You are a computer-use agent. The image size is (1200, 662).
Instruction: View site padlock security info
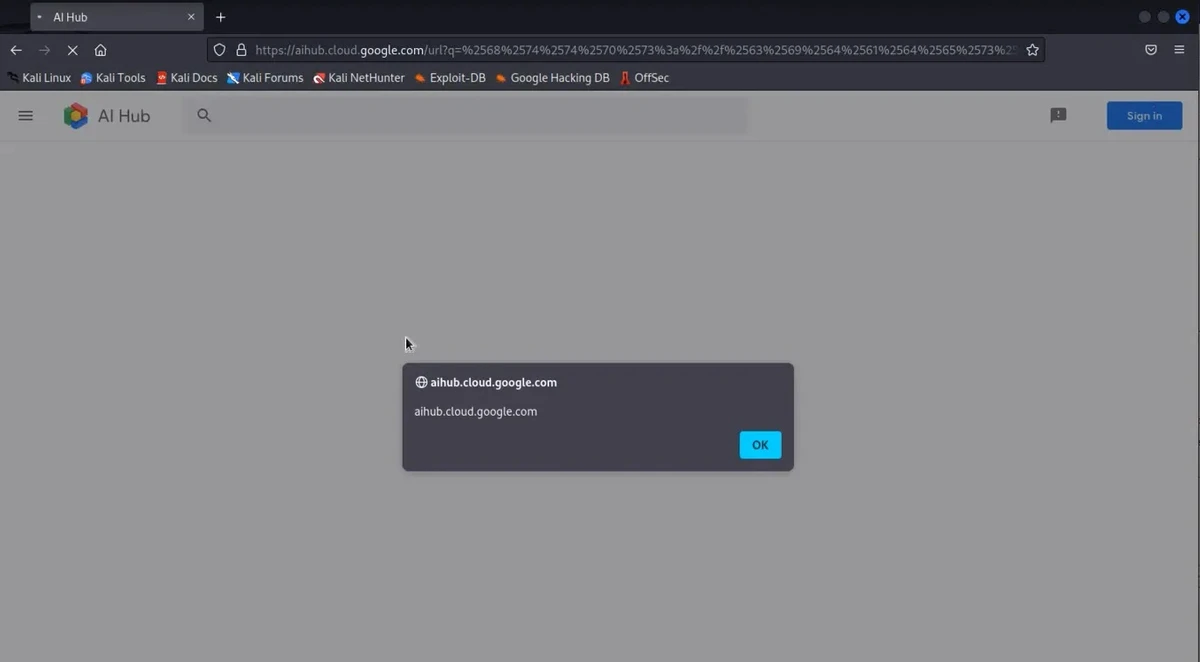point(241,50)
